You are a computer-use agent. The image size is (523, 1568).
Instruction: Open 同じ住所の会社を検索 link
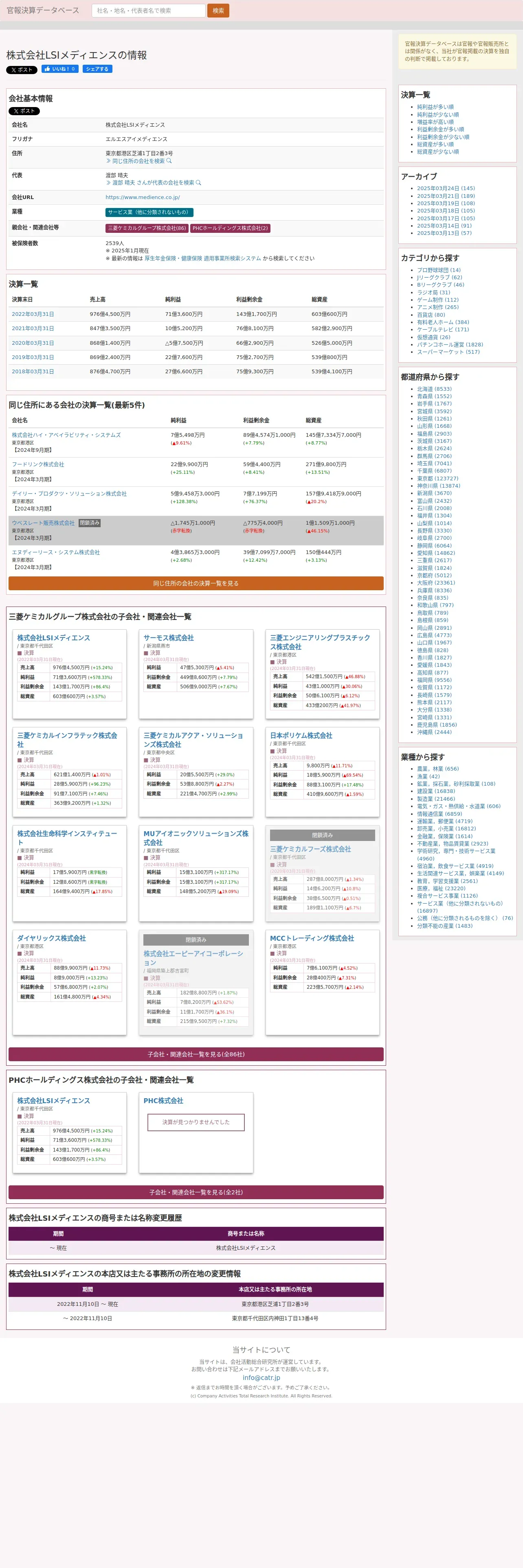[139, 161]
